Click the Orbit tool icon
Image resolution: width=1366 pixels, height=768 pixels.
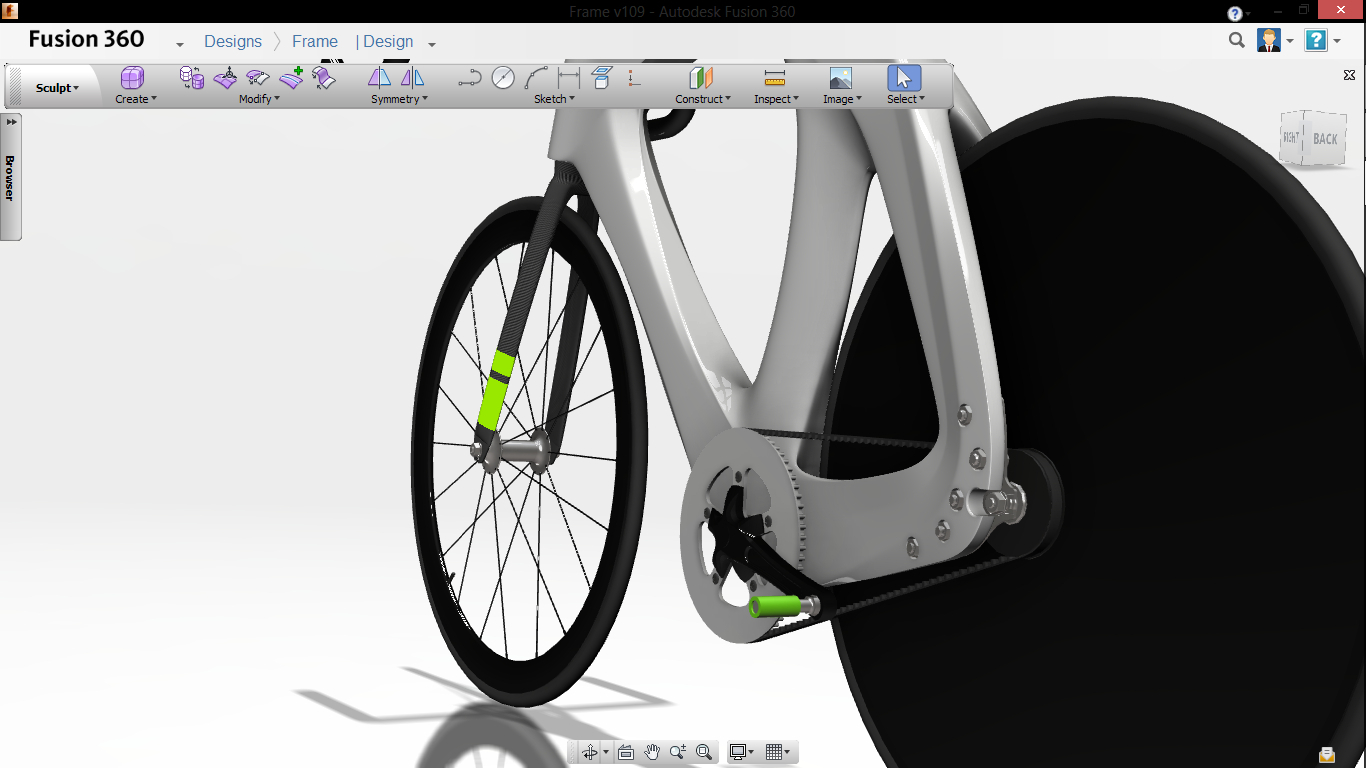tap(589, 752)
